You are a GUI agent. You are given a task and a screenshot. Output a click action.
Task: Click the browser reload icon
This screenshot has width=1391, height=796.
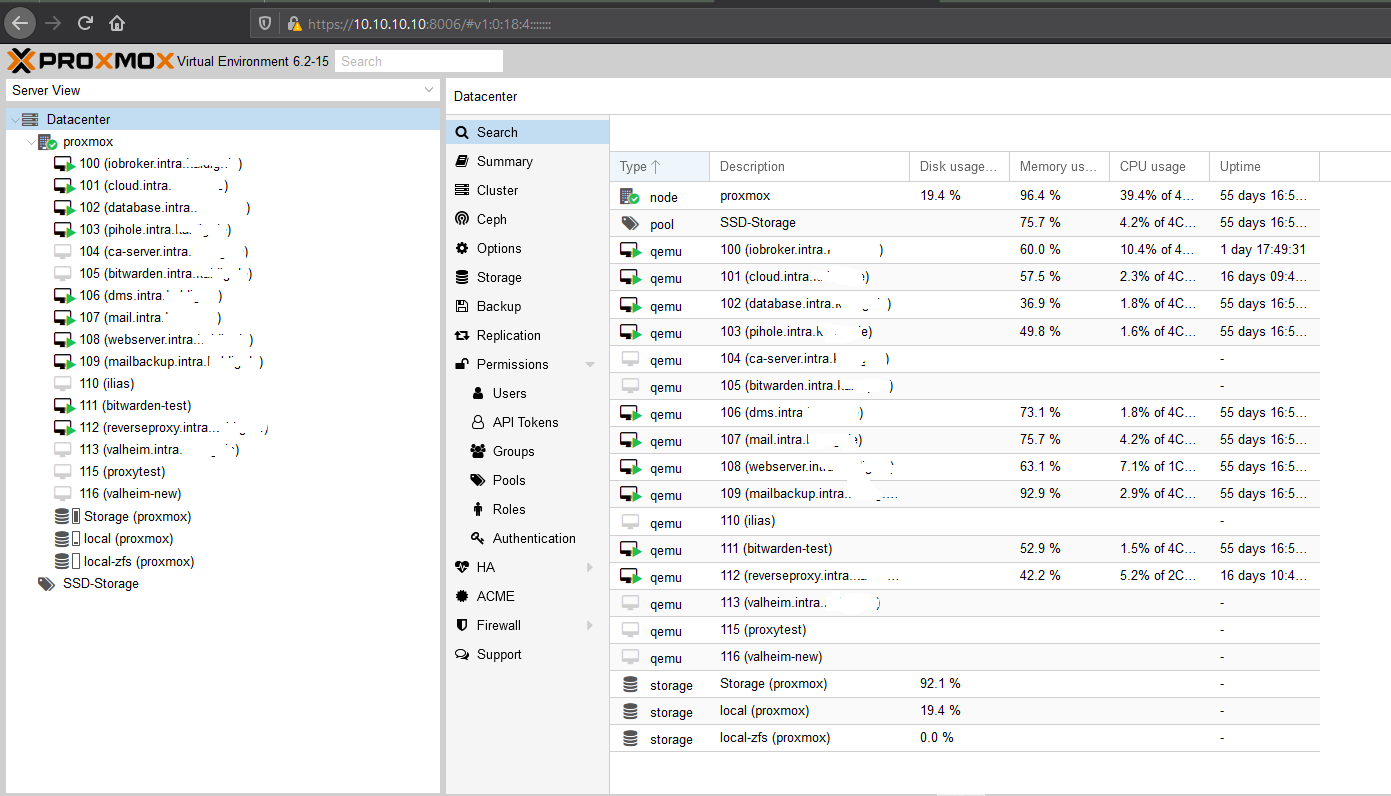[85, 23]
